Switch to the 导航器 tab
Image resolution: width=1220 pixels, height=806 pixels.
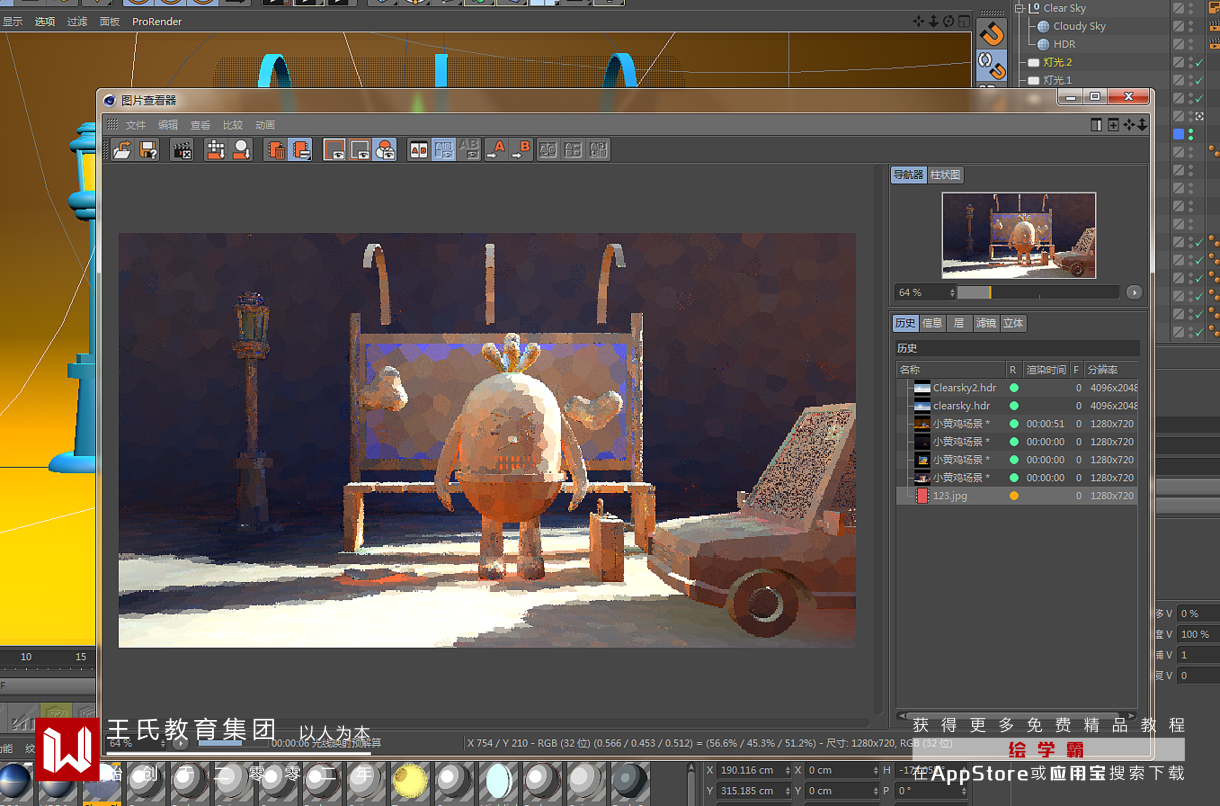[909, 175]
